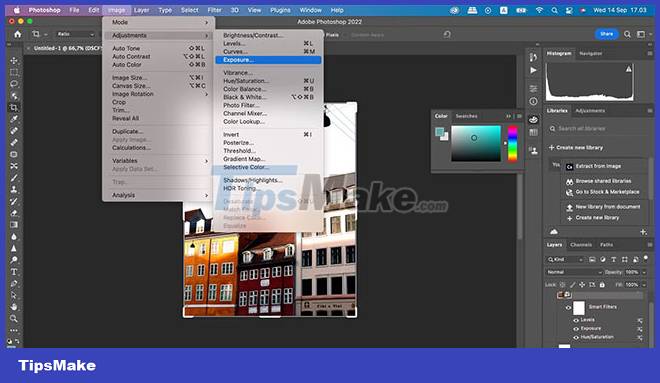Open the layer Kind filter dropdown

(x=565, y=260)
